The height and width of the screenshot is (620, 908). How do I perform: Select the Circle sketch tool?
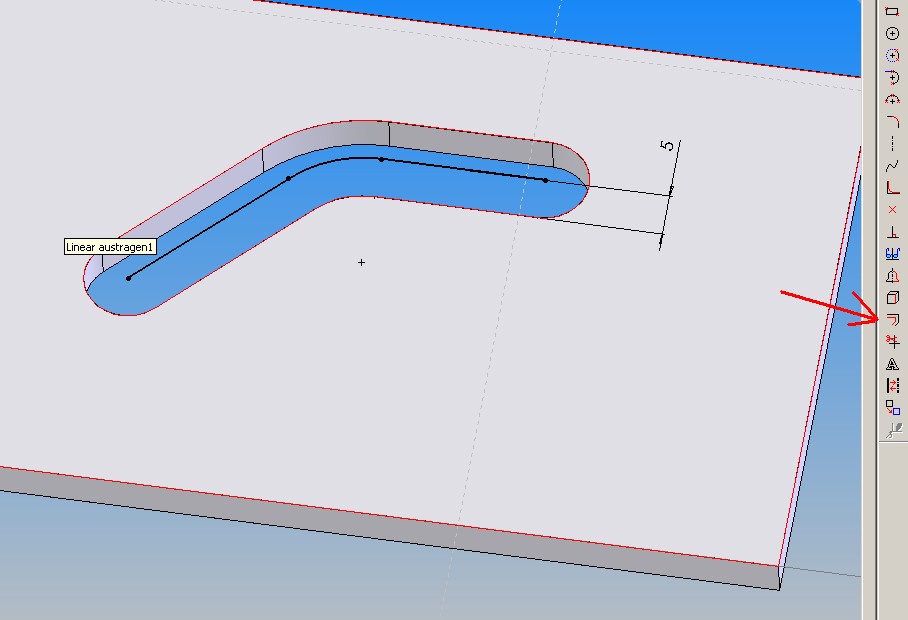coord(893,33)
